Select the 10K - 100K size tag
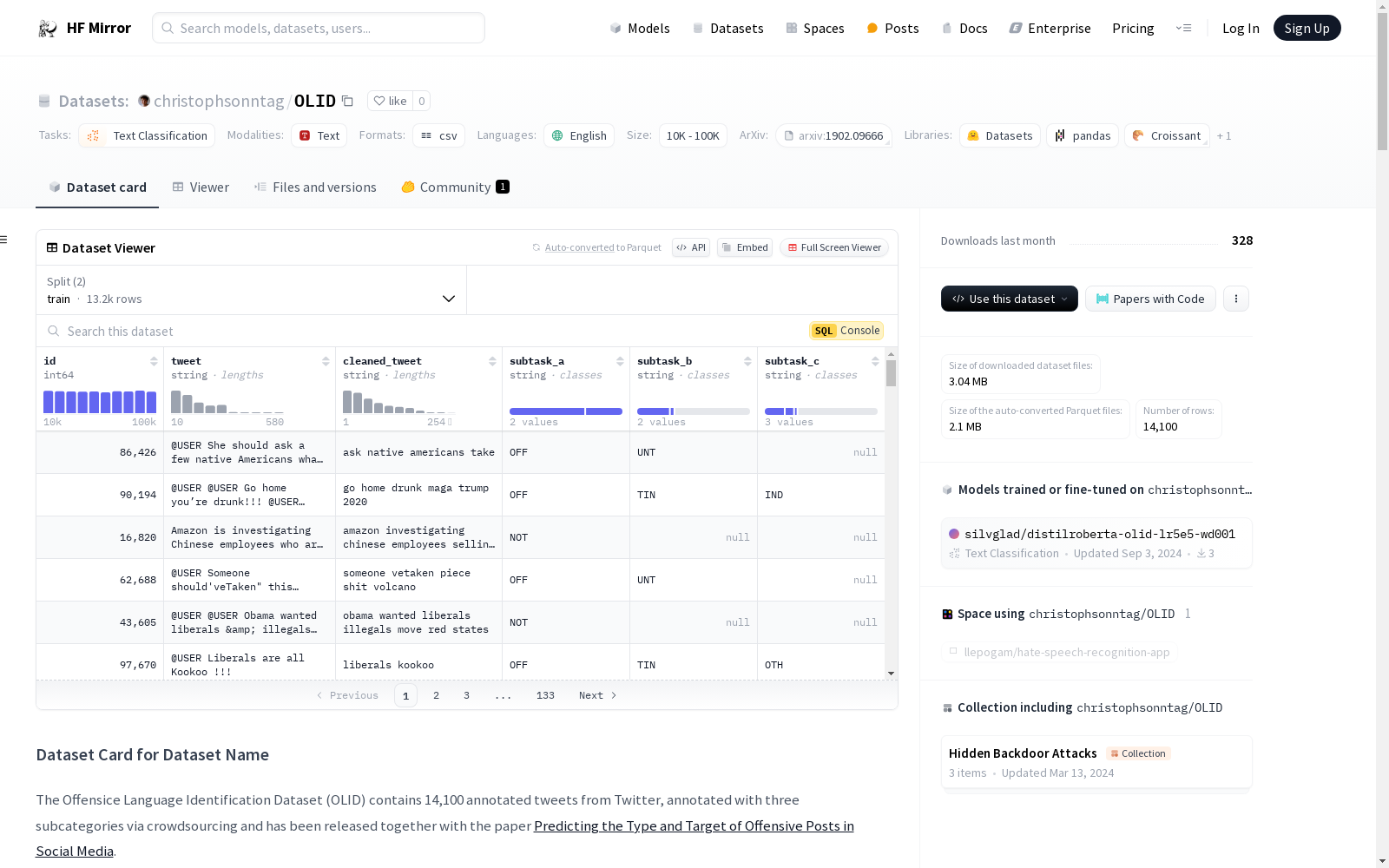This screenshot has height=868, width=1389. pyautogui.click(x=693, y=135)
